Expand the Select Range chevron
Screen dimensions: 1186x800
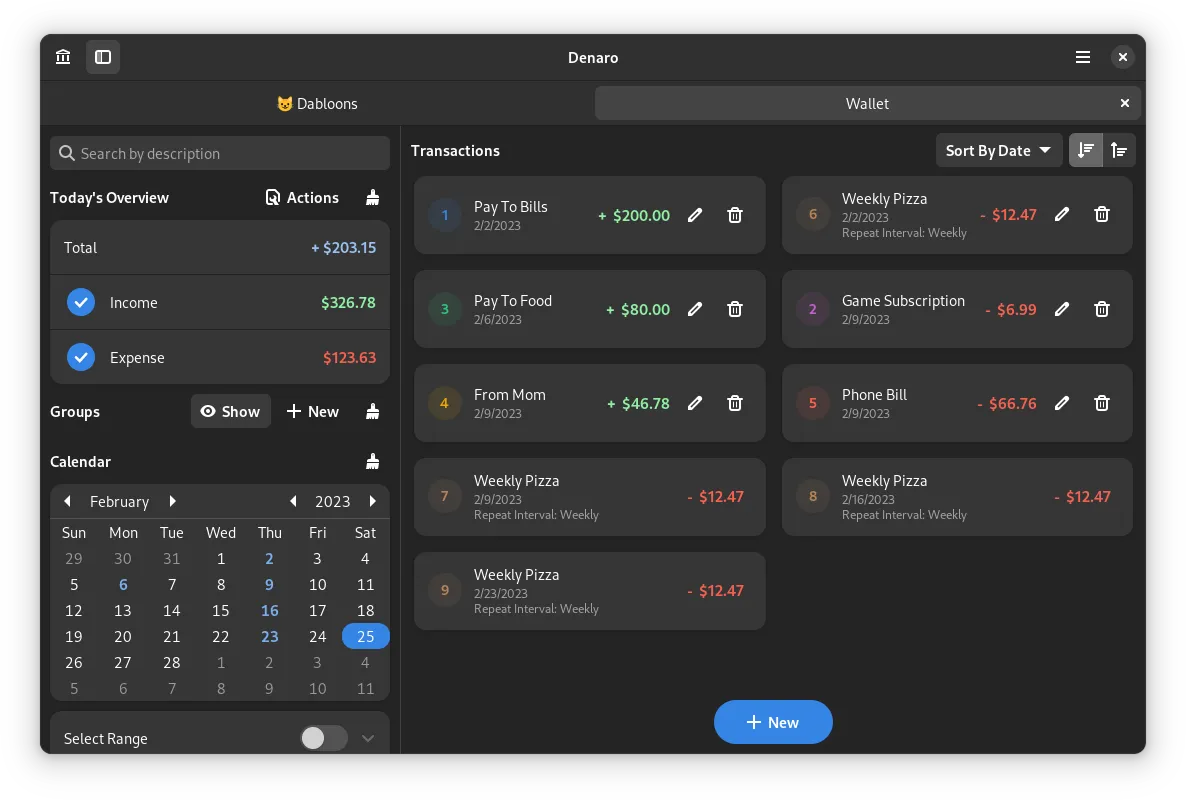(x=368, y=738)
